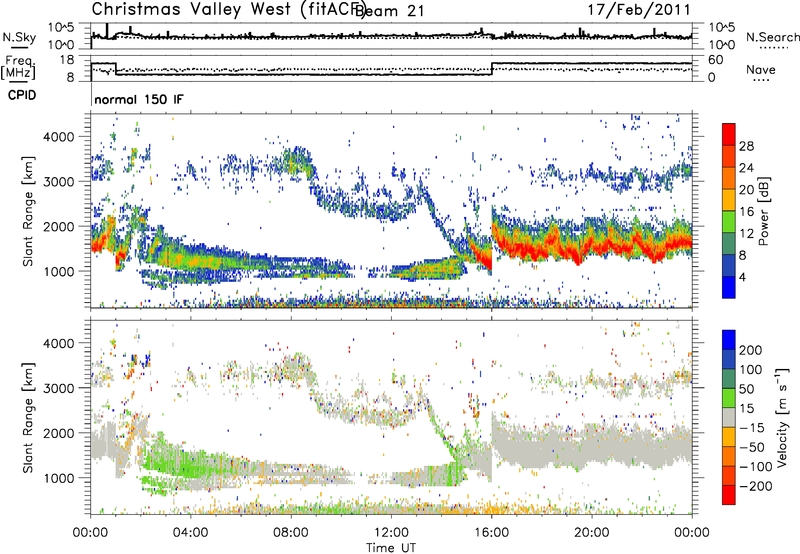The width and height of the screenshot is (800, 554).
Task: Click the "CPID" row label
Action: click(22, 95)
